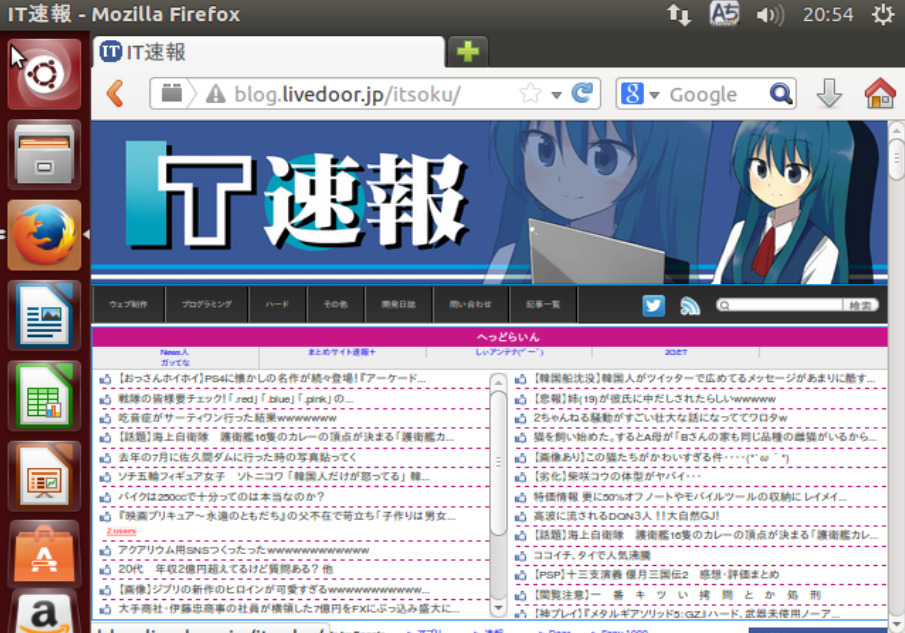Screen dimensions: 905x633
Task: Click the clock showing 20:54
Action: pyautogui.click(x=828, y=14)
